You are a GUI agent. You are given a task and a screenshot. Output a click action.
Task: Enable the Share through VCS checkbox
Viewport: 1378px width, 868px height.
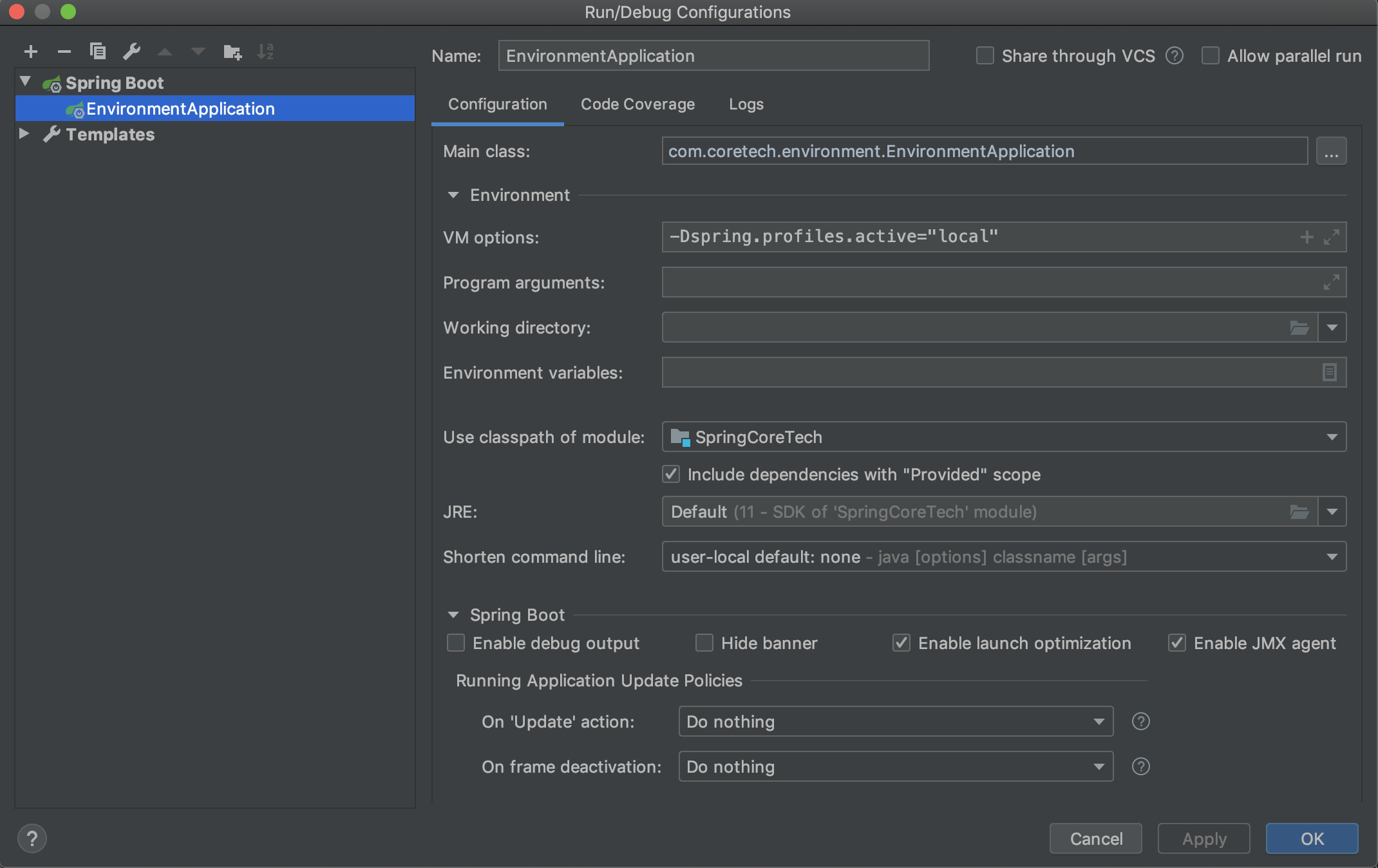pos(985,56)
